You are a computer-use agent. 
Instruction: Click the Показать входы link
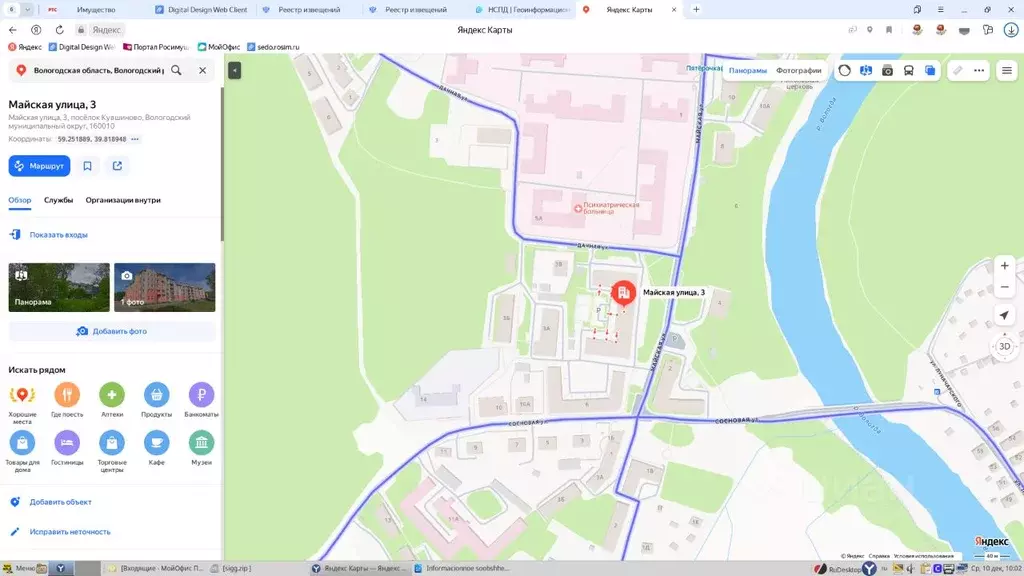tap(58, 235)
